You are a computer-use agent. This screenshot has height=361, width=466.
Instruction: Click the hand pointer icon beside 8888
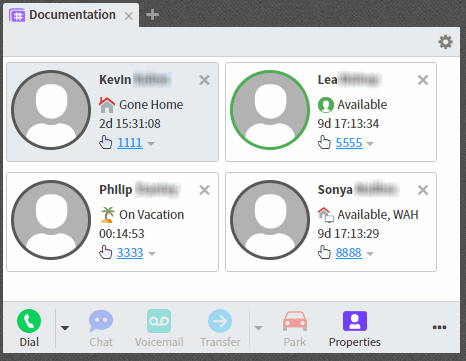(x=324, y=252)
